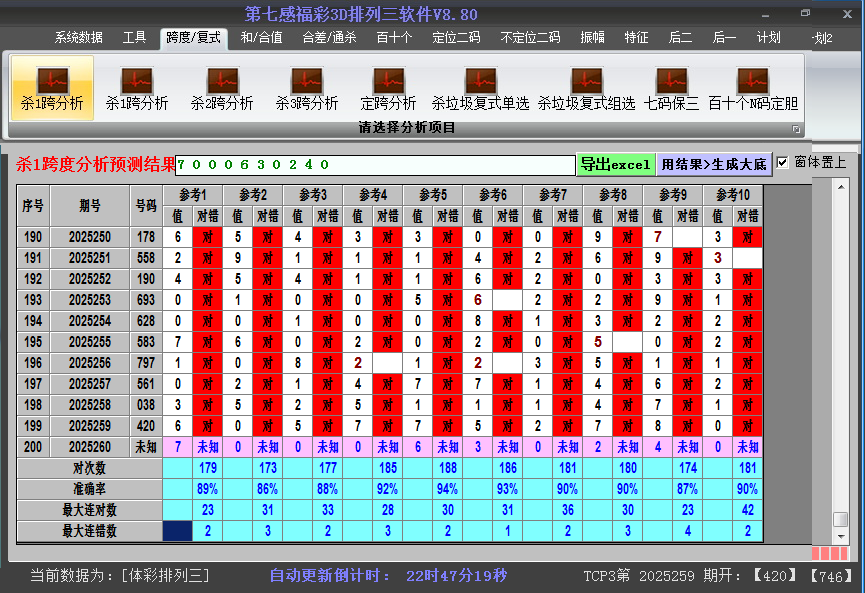The width and height of the screenshot is (865, 593).
Task: Switch to the 和/合值 tab
Action: point(261,38)
